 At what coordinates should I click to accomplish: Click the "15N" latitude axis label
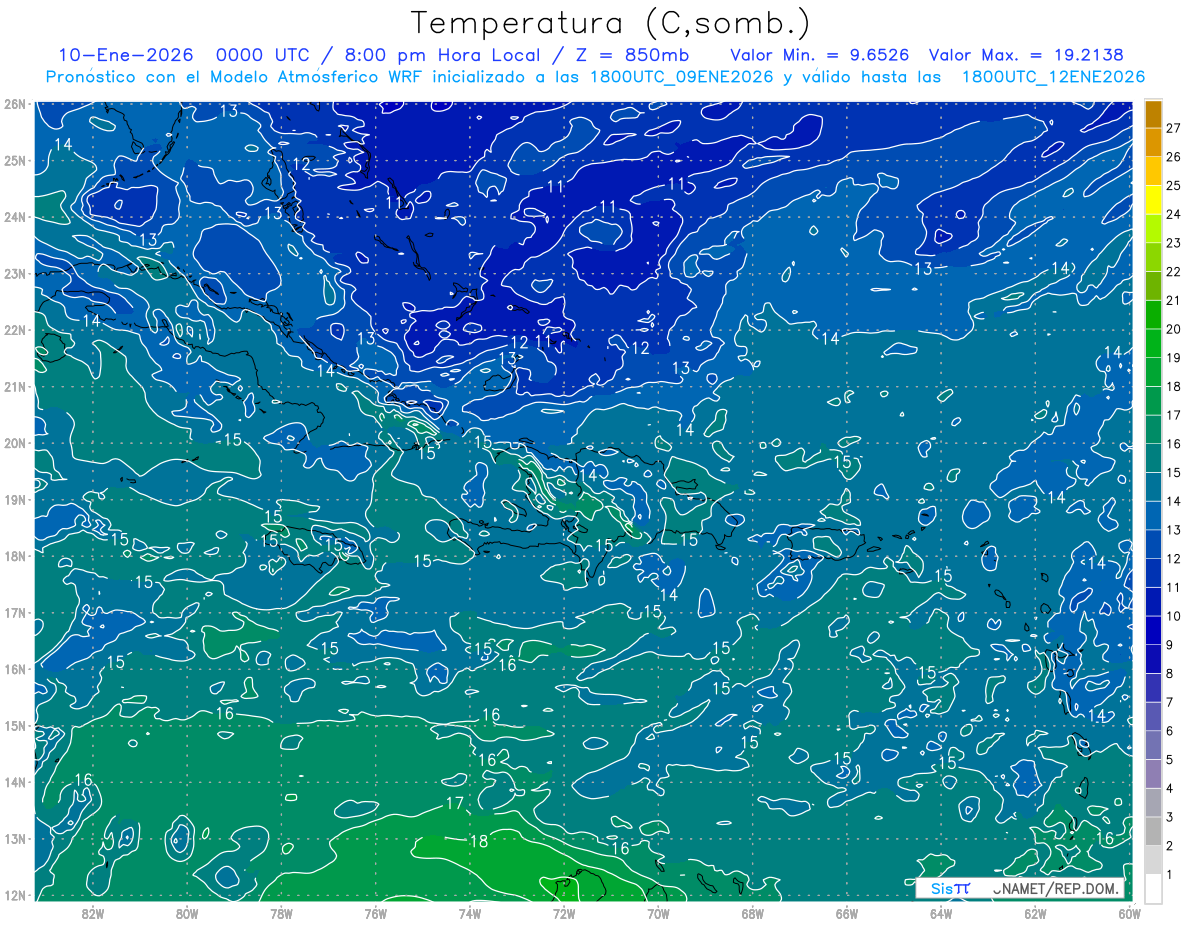14,725
